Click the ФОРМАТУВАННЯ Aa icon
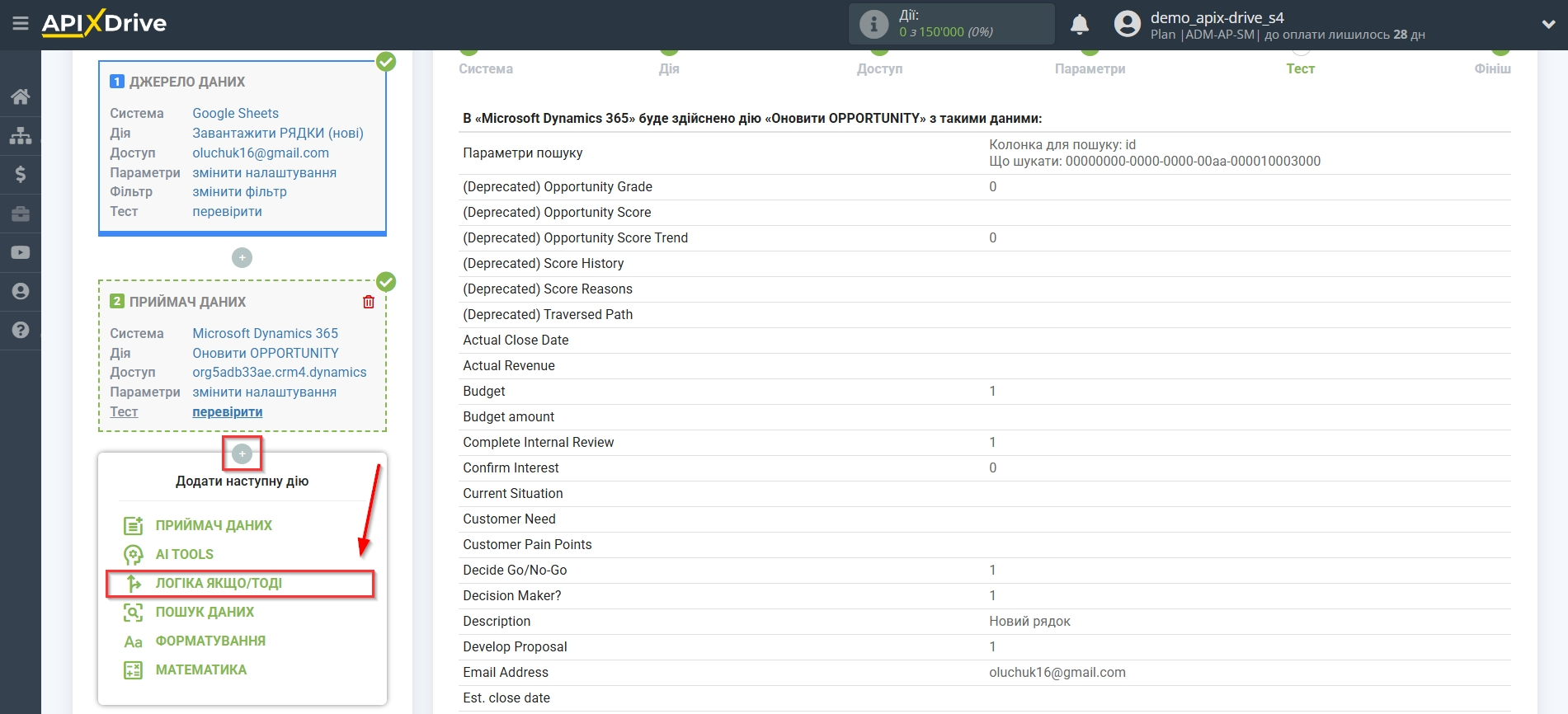 (x=133, y=641)
